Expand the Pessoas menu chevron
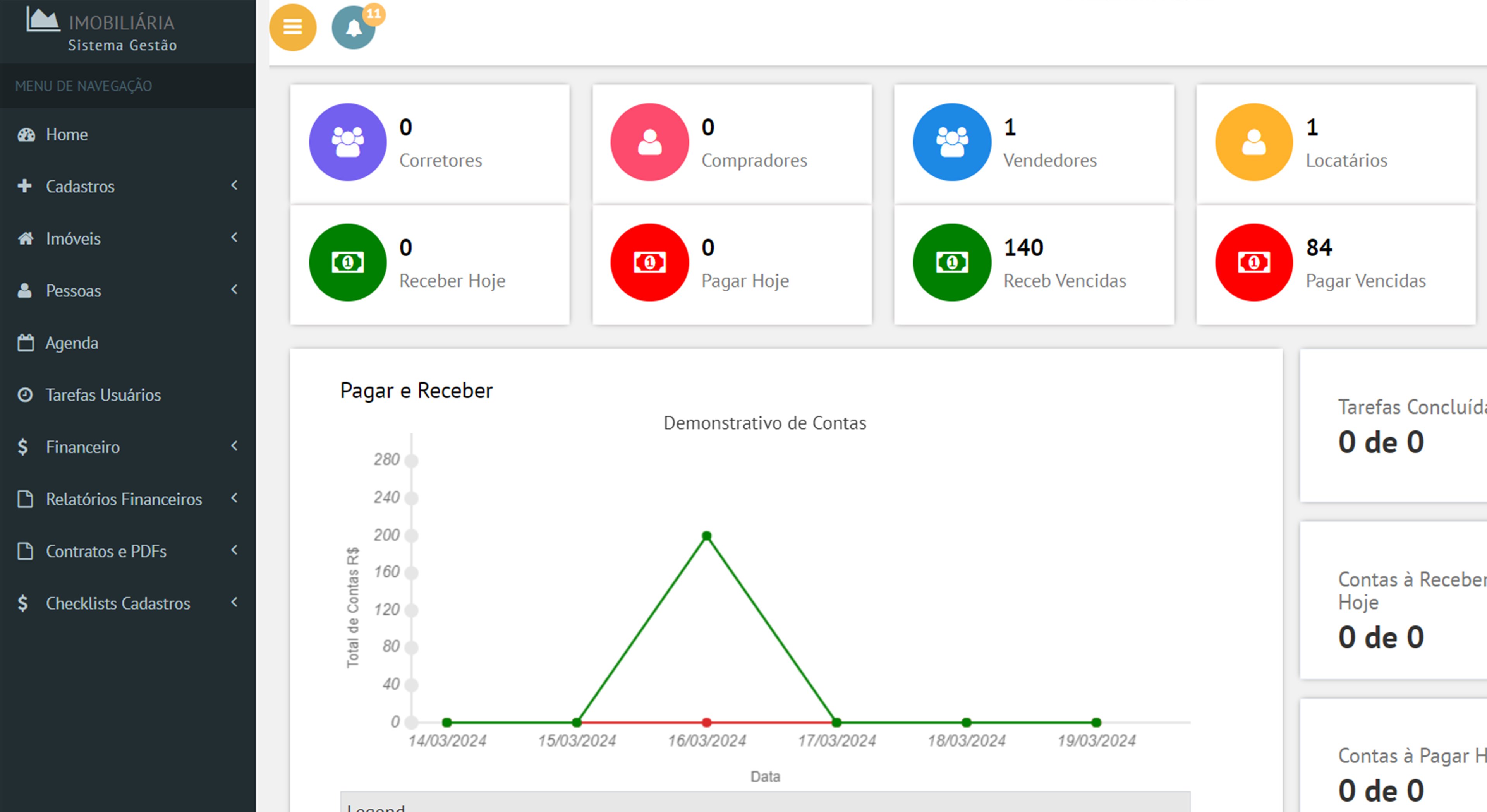1487x812 pixels. click(234, 289)
